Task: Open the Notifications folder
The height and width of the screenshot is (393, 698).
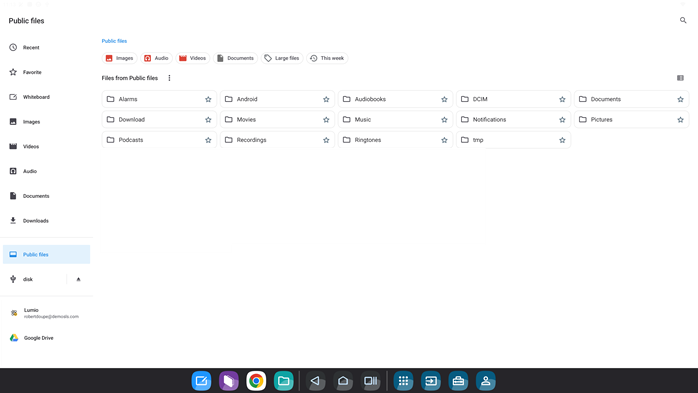Action: click(x=513, y=120)
